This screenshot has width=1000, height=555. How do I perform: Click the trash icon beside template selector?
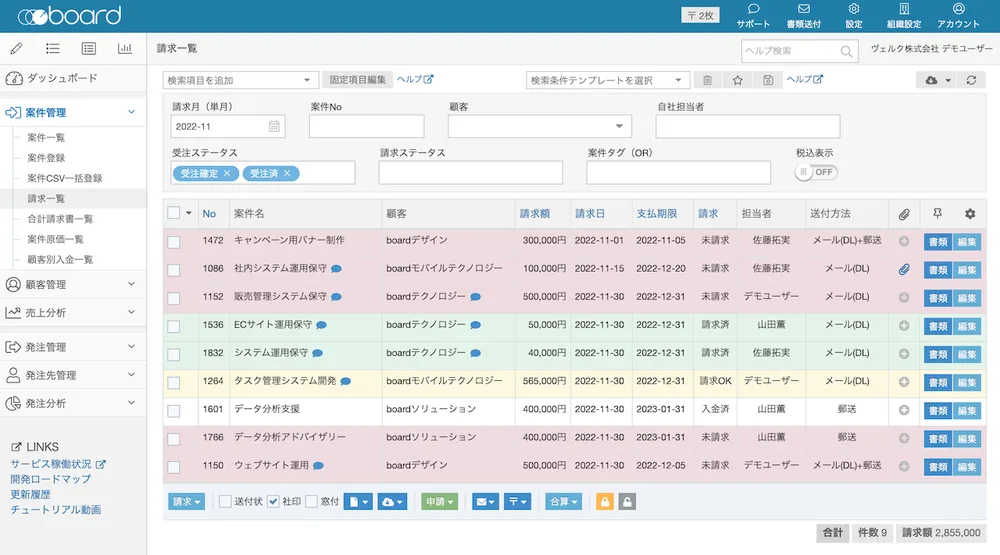click(707, 80)
